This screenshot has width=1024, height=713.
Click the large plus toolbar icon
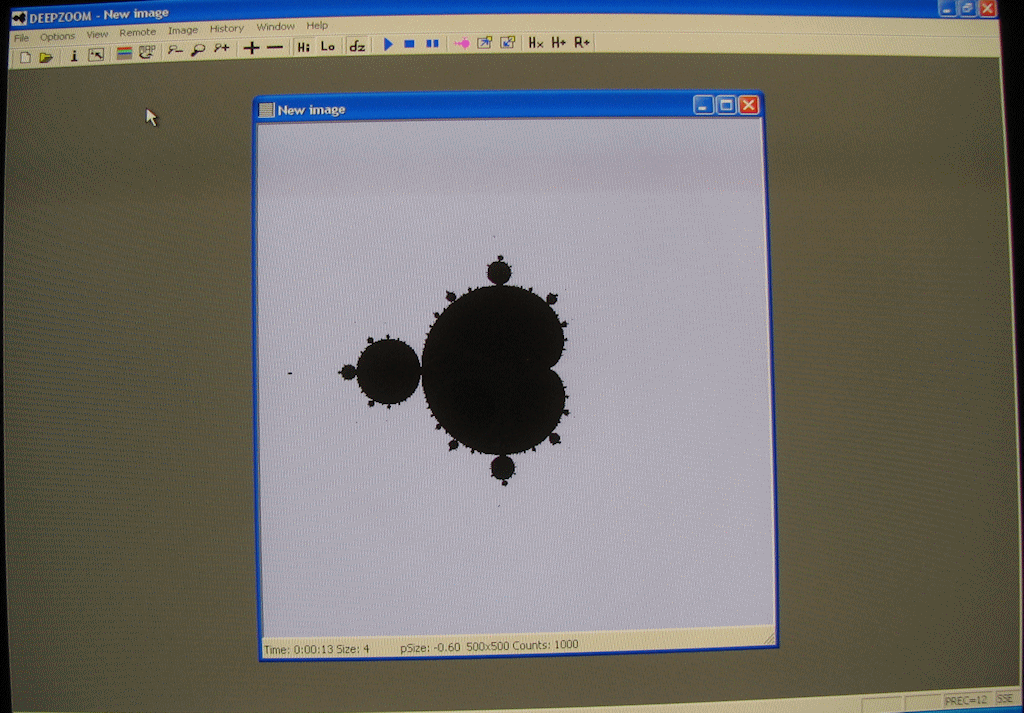[251, 48]
